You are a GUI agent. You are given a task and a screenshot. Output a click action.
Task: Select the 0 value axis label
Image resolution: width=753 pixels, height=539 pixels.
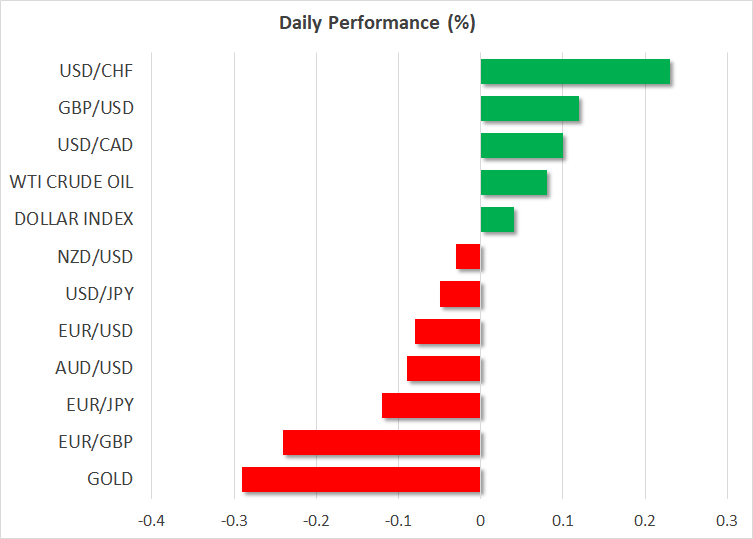click(480, 520)
